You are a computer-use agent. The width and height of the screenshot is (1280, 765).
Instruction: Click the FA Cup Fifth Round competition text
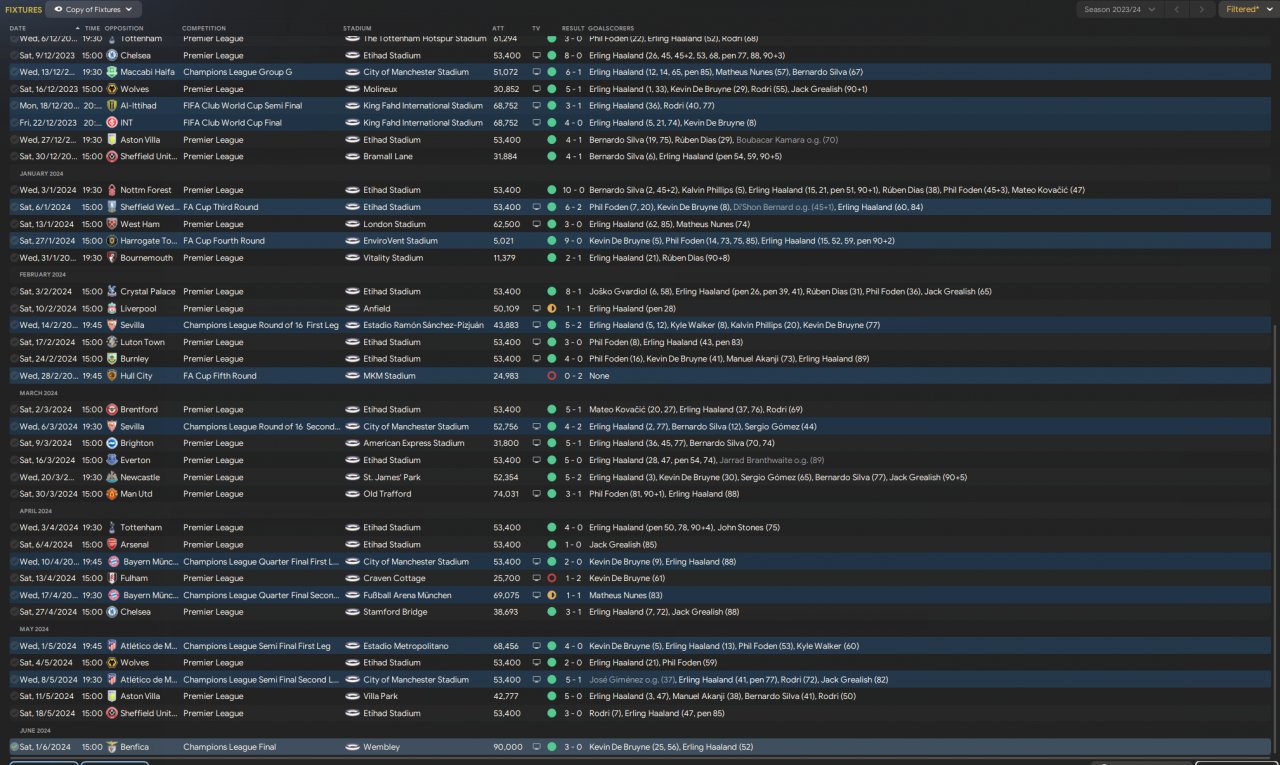(220, 376)
